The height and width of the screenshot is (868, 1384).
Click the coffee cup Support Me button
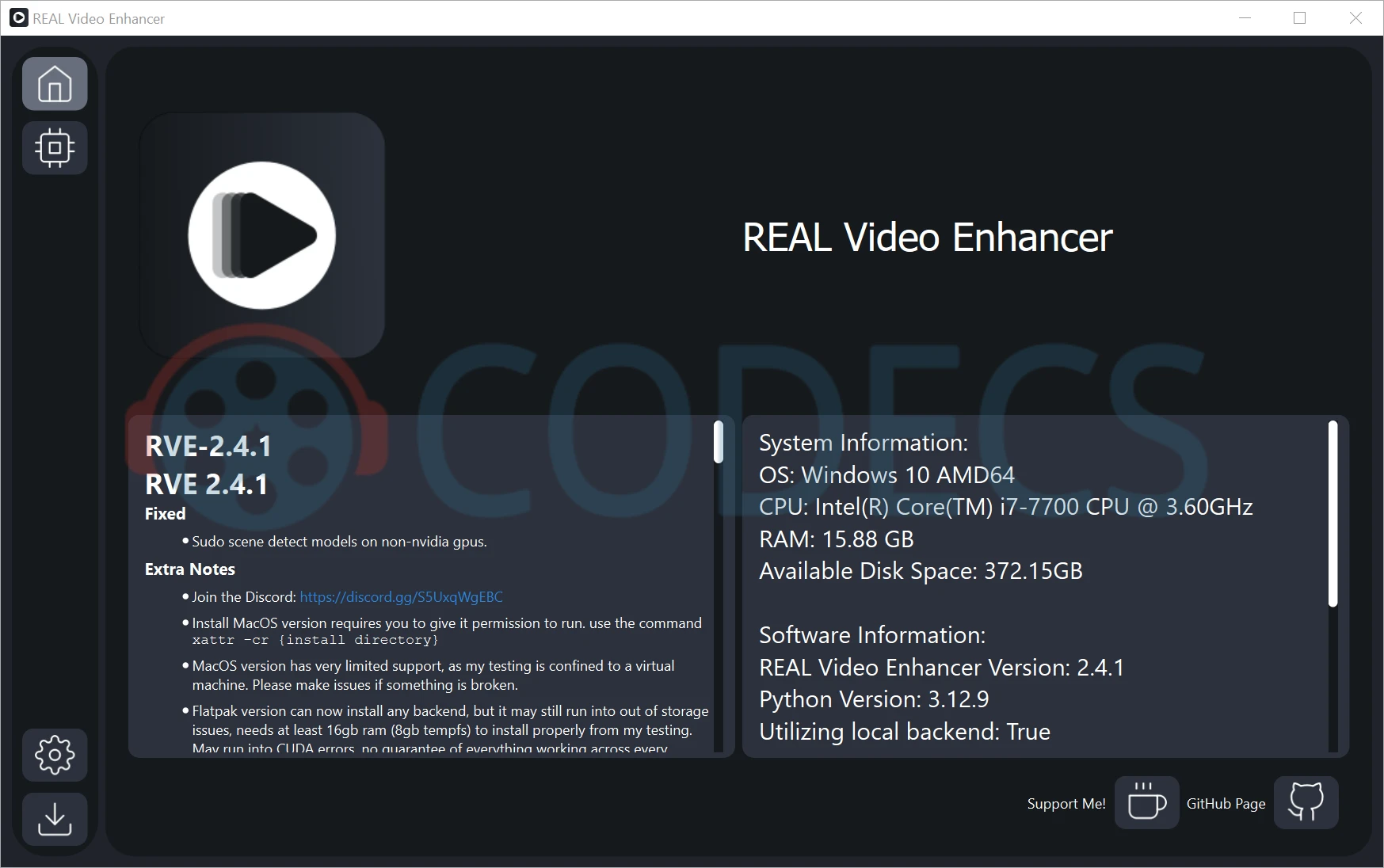pyautogui.click(x=1146, y=802)
